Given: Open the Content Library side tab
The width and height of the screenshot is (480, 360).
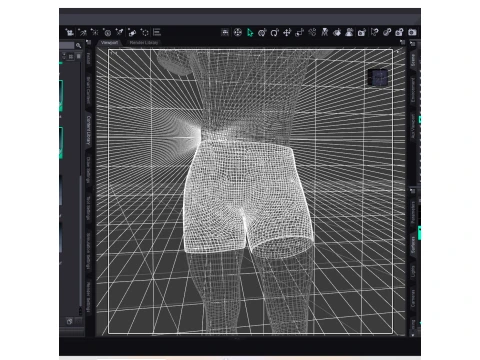Looking at the screenshot, I should click(88, 130).
